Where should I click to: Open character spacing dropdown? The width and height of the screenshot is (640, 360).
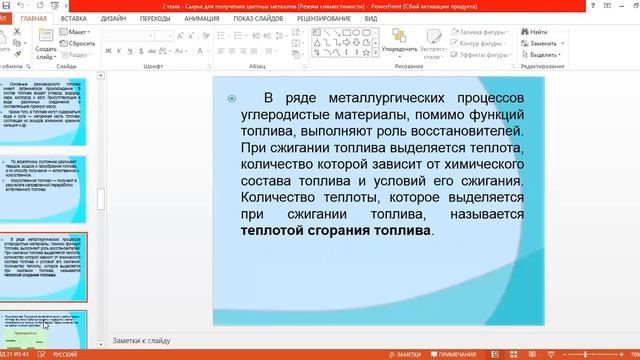(x=164, y=51)
